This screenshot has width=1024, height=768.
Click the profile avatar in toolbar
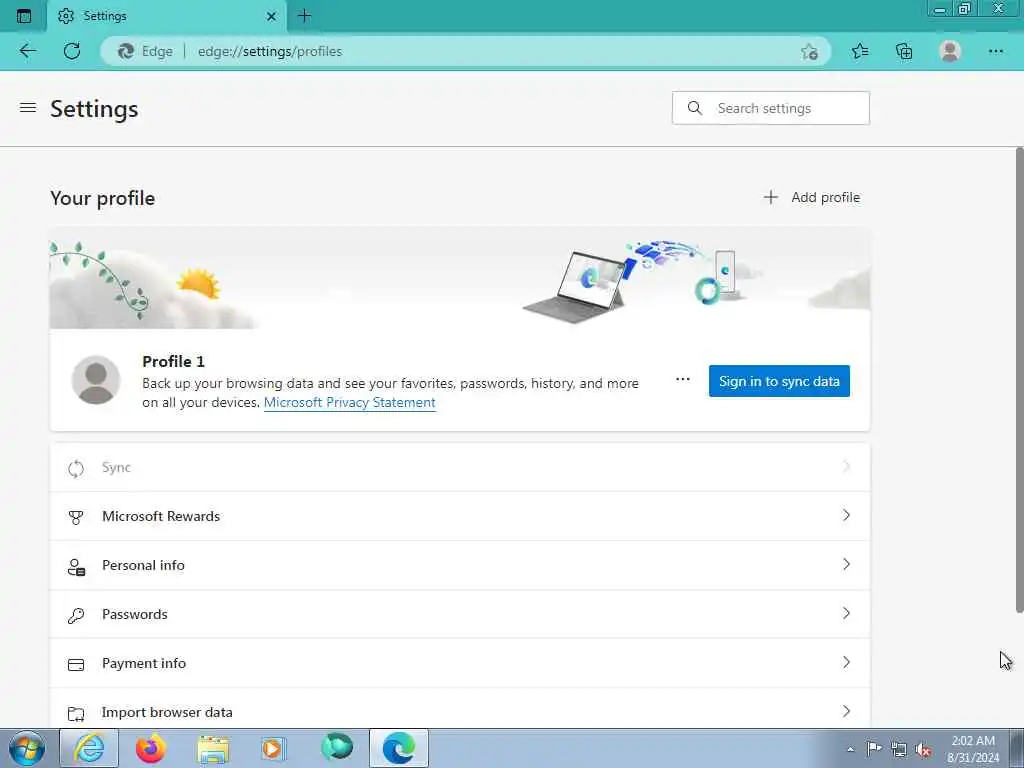click(x=950, y=51)
